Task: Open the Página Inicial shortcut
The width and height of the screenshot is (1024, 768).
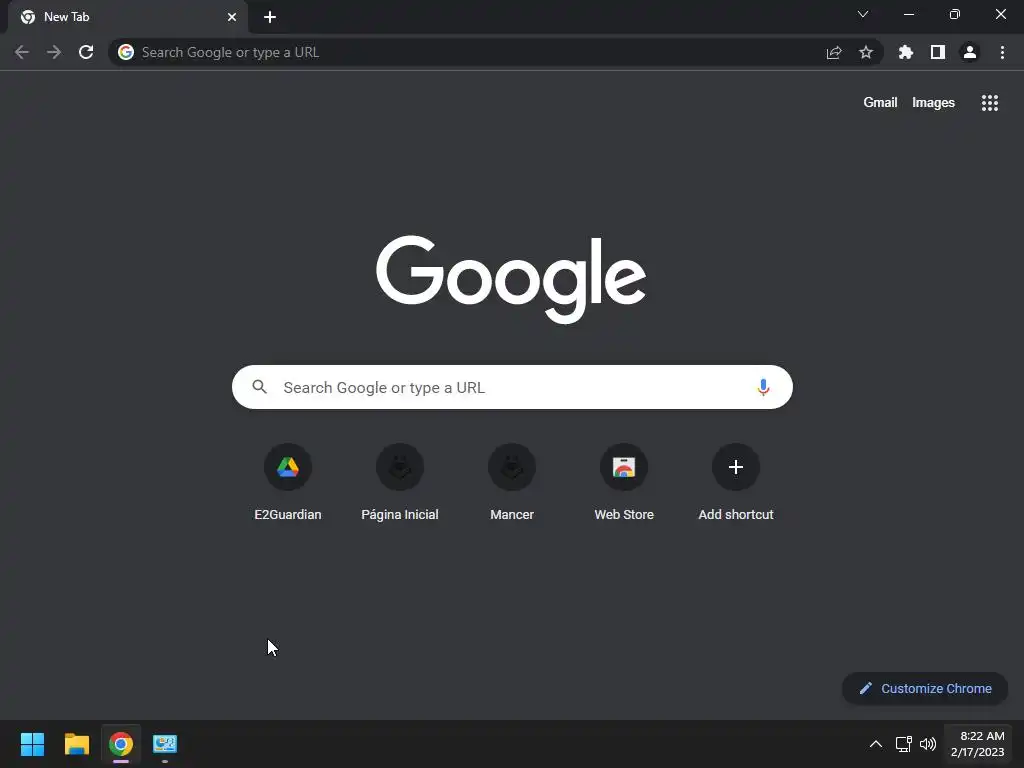Action: pos(400,482)
